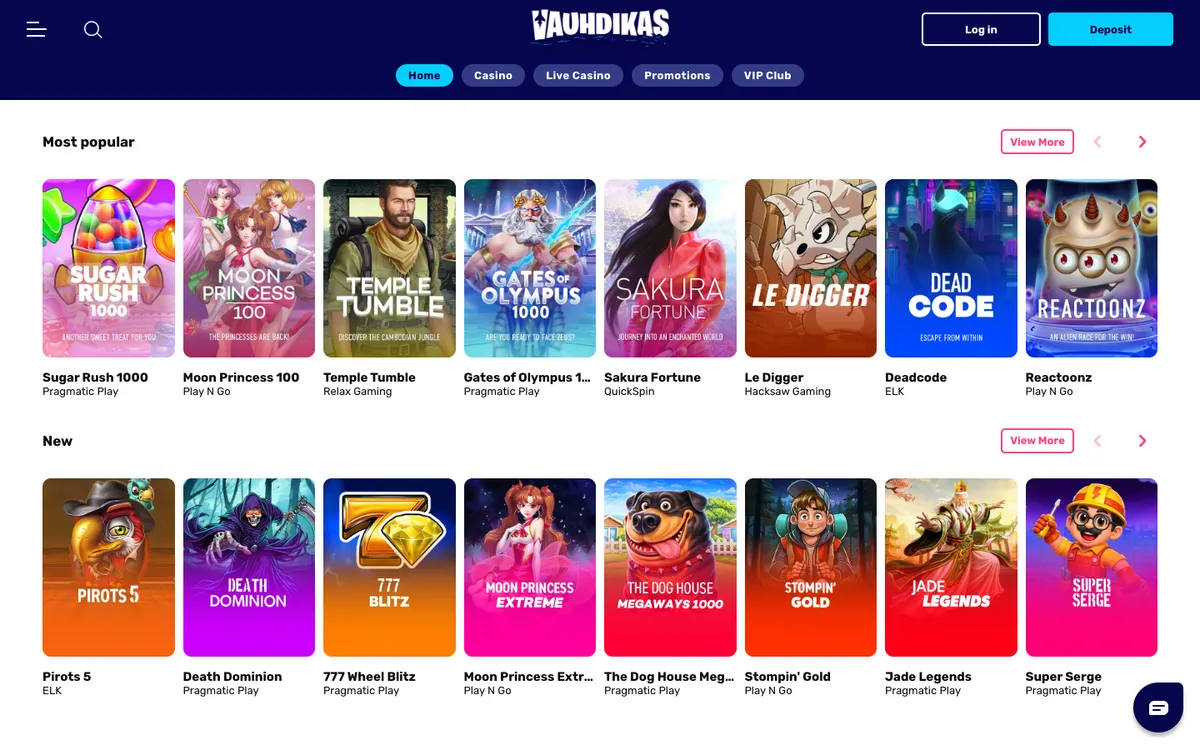Open Super Serge game thumbnail

(1091, 567)
